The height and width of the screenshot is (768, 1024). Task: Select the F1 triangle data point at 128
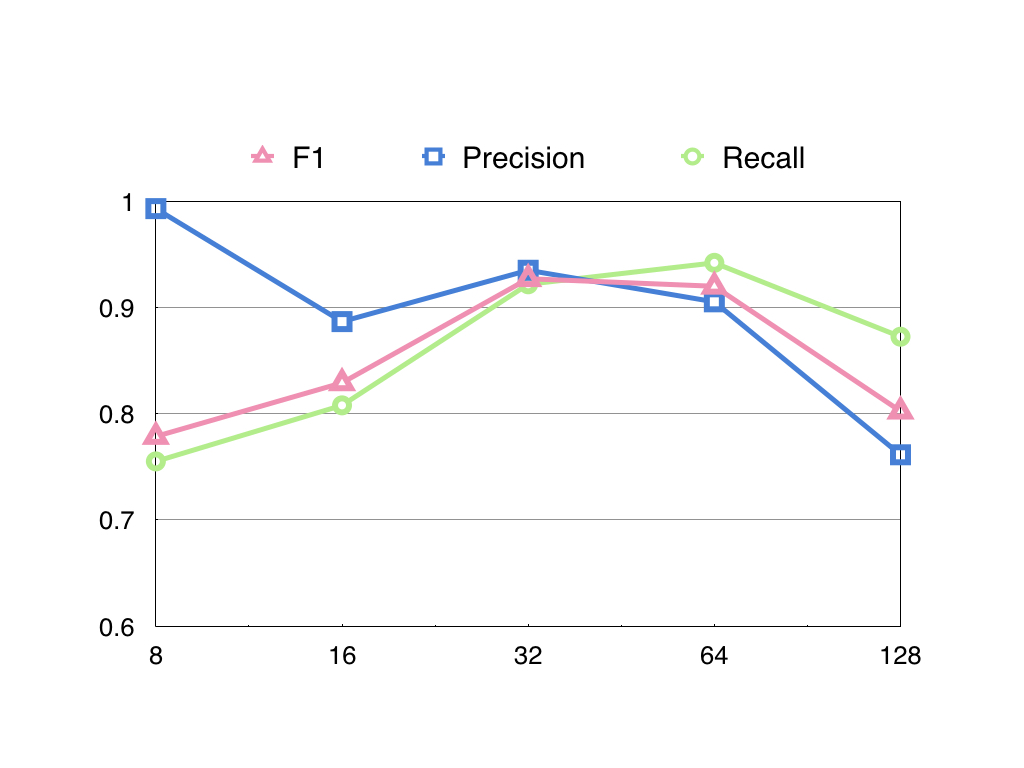coord(900,409)
